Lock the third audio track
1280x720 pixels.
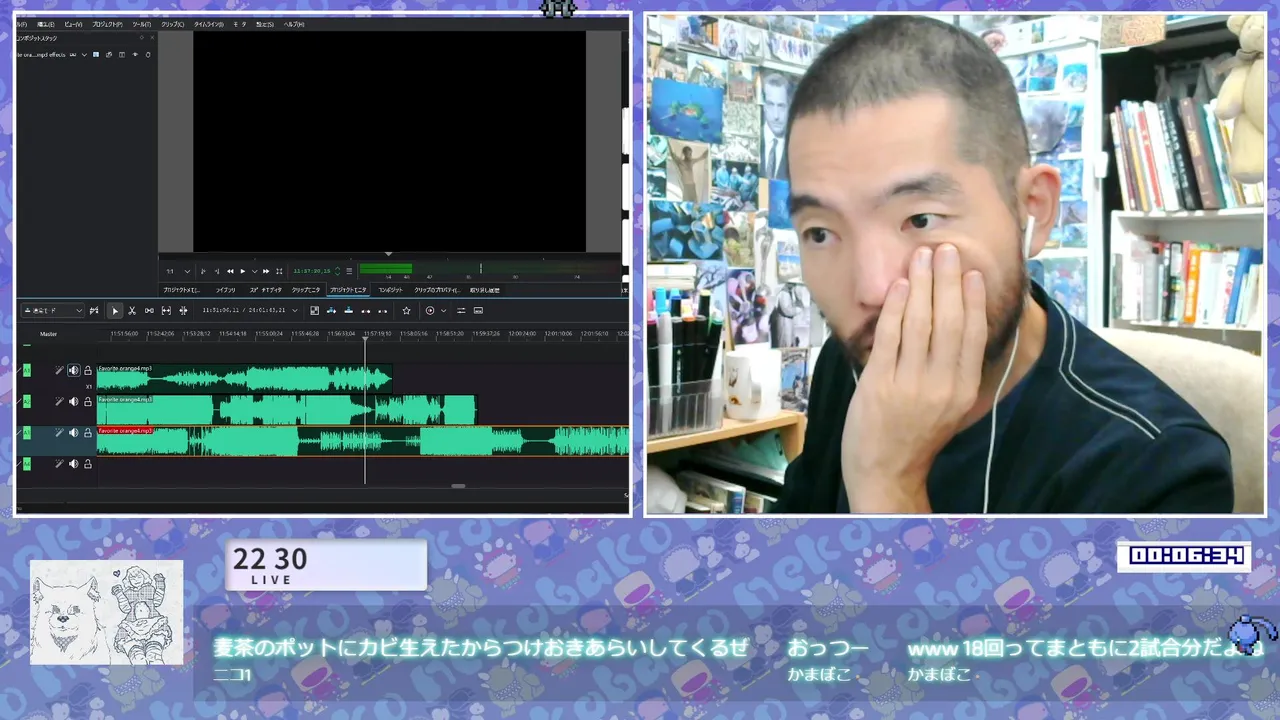(x=87, y=433)
